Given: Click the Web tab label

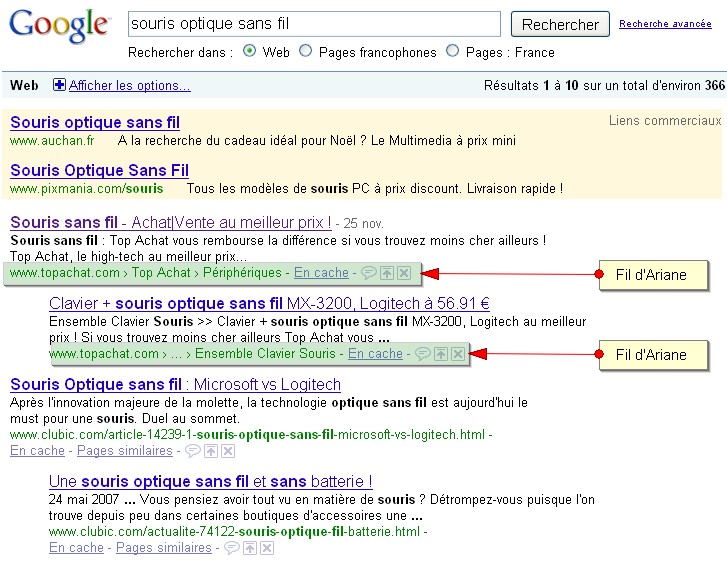Looking at the screenshot, I should (24, 85).
